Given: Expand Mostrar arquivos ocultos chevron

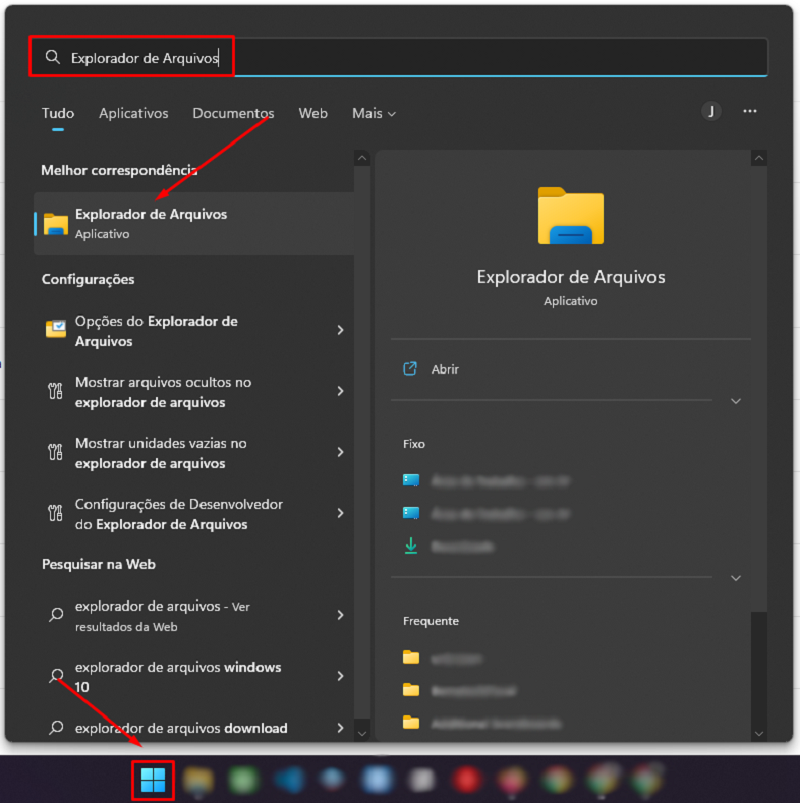Looking at the screenshot, I should point(341,391).
